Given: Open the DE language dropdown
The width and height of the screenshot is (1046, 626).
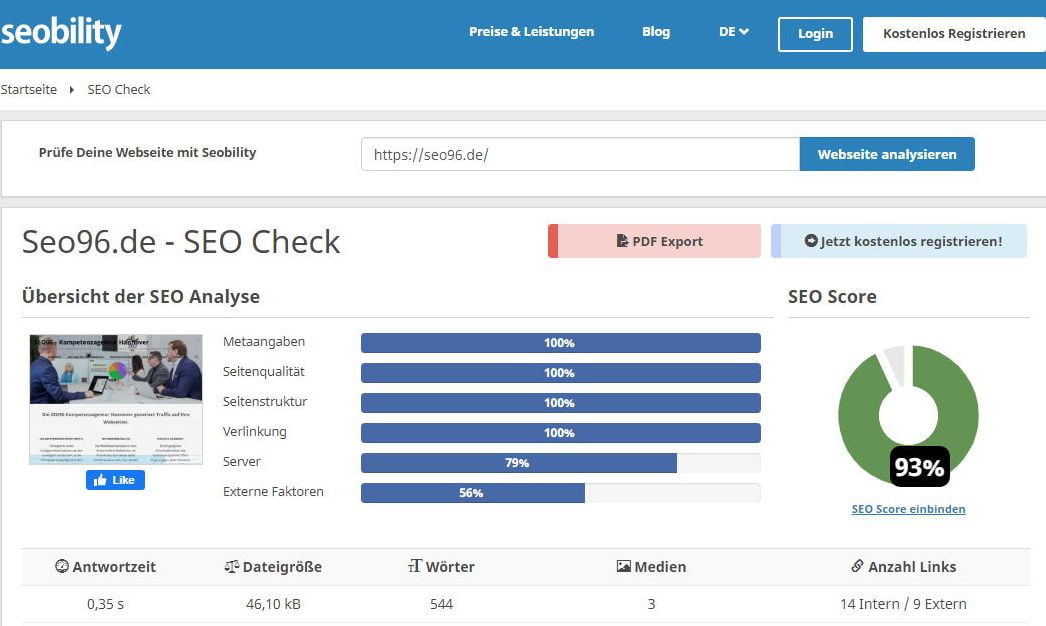Looking at the screenshot, I should [x=733, y=32].
